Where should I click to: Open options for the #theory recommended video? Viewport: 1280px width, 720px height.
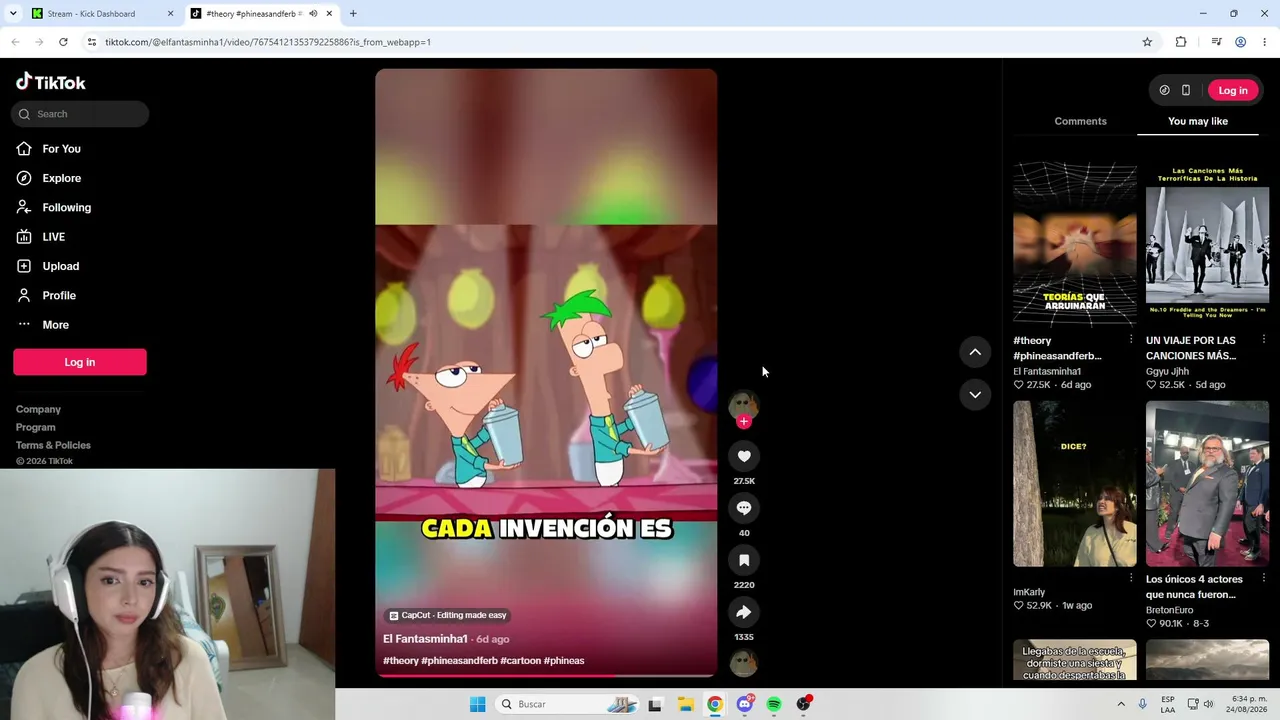pyautogui.click(x=1131, y=340)
